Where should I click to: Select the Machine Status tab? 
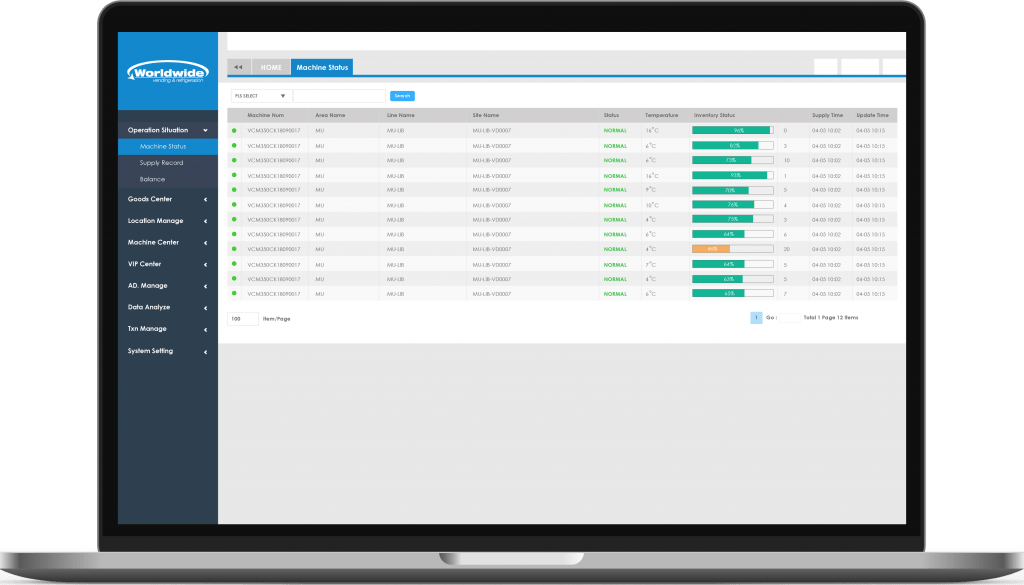tap(322, 67)
